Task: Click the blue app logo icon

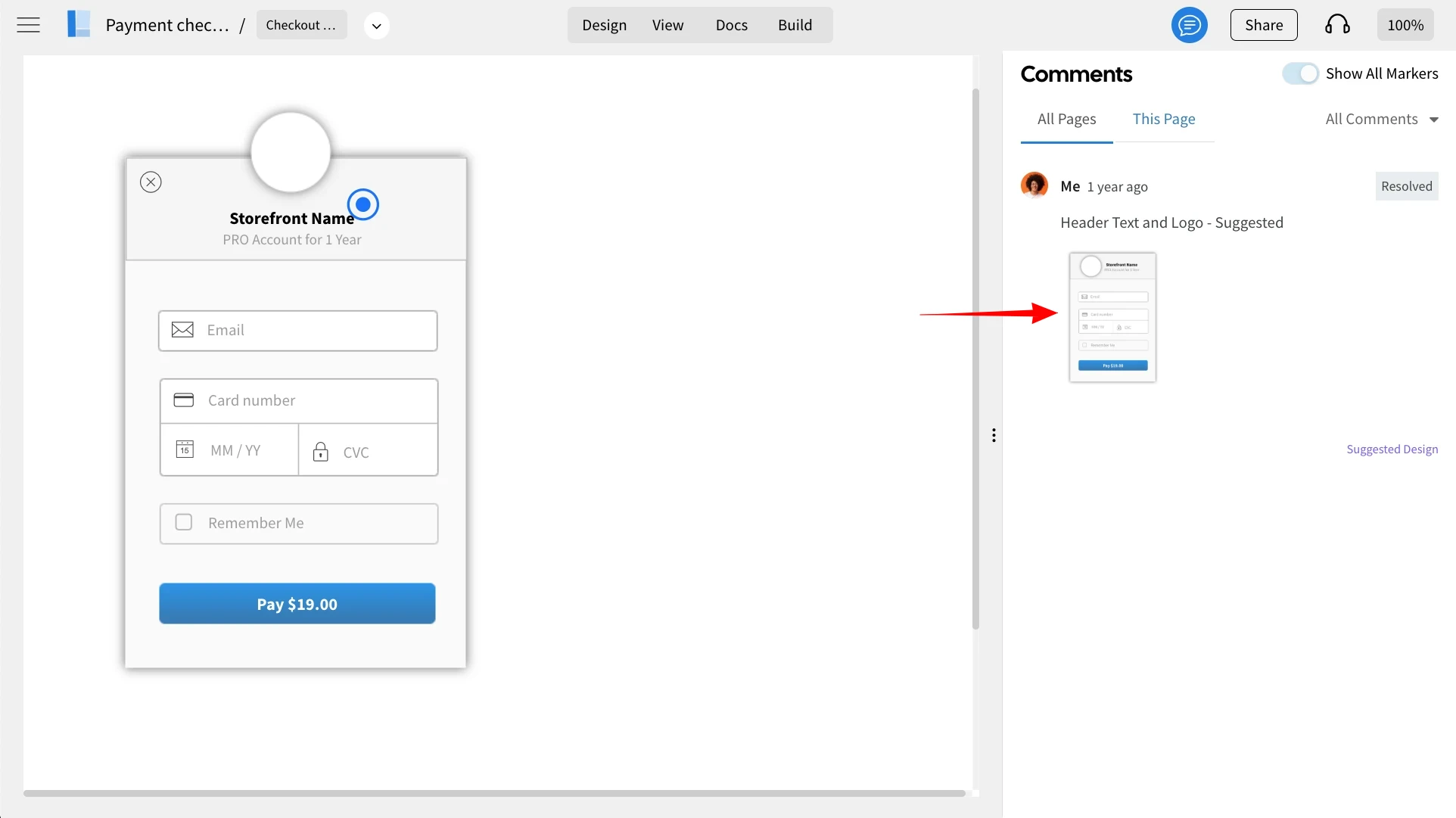Action: 79,24
